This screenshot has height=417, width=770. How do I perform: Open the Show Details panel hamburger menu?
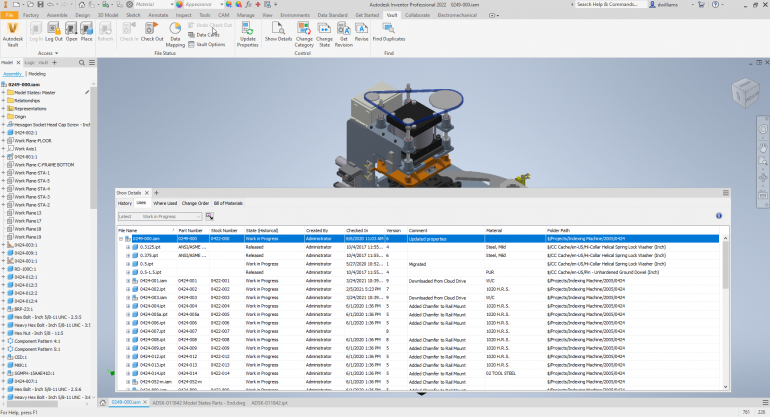coord(725,193)
